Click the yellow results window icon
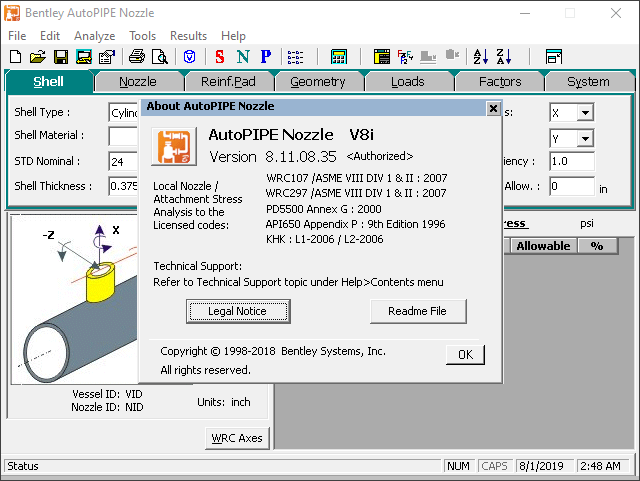Viewport: 640px width, 481px height. (x=382, y=57)
